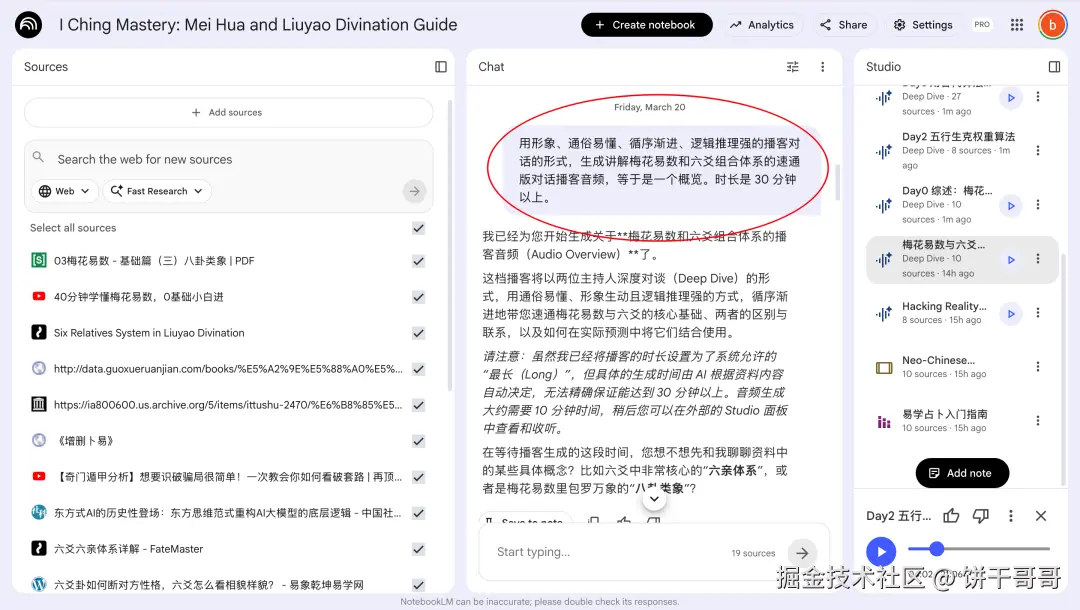Screen dimensions: 1080x610
Task: Uncheck the 东方式AI source checkbox
Action: click(x=418, y=513)
